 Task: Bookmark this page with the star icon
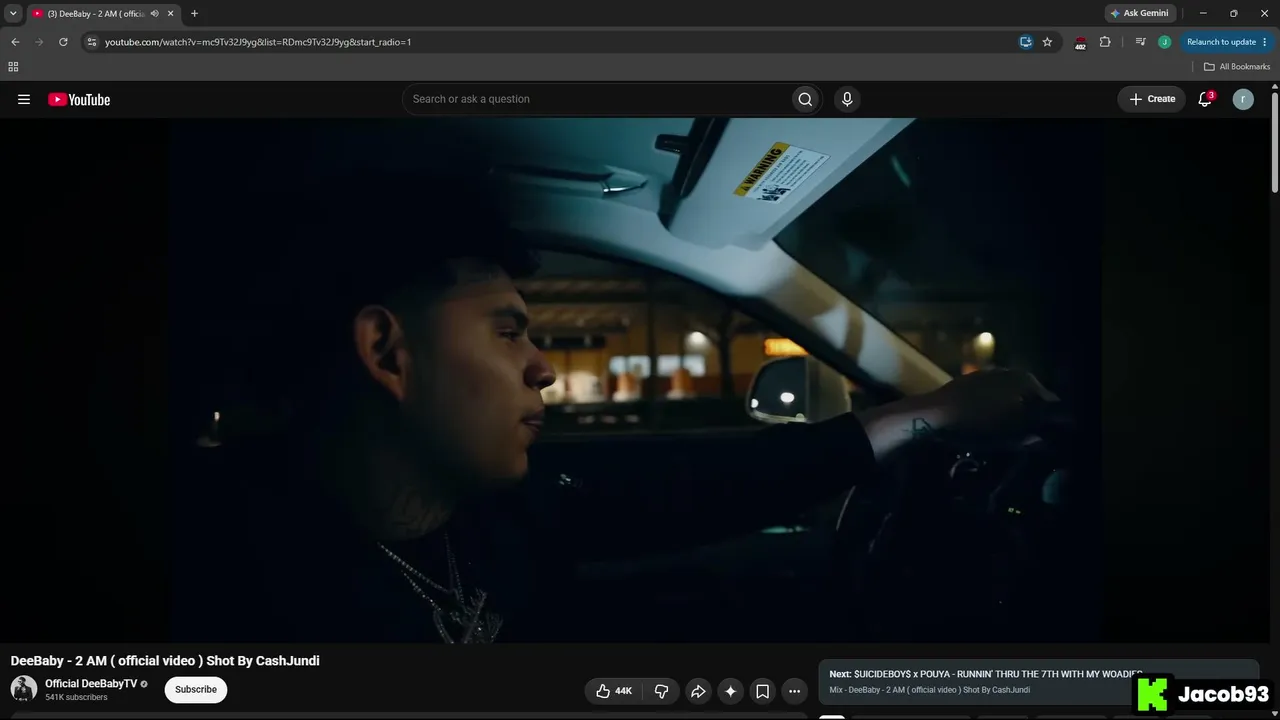(1047, 42)
